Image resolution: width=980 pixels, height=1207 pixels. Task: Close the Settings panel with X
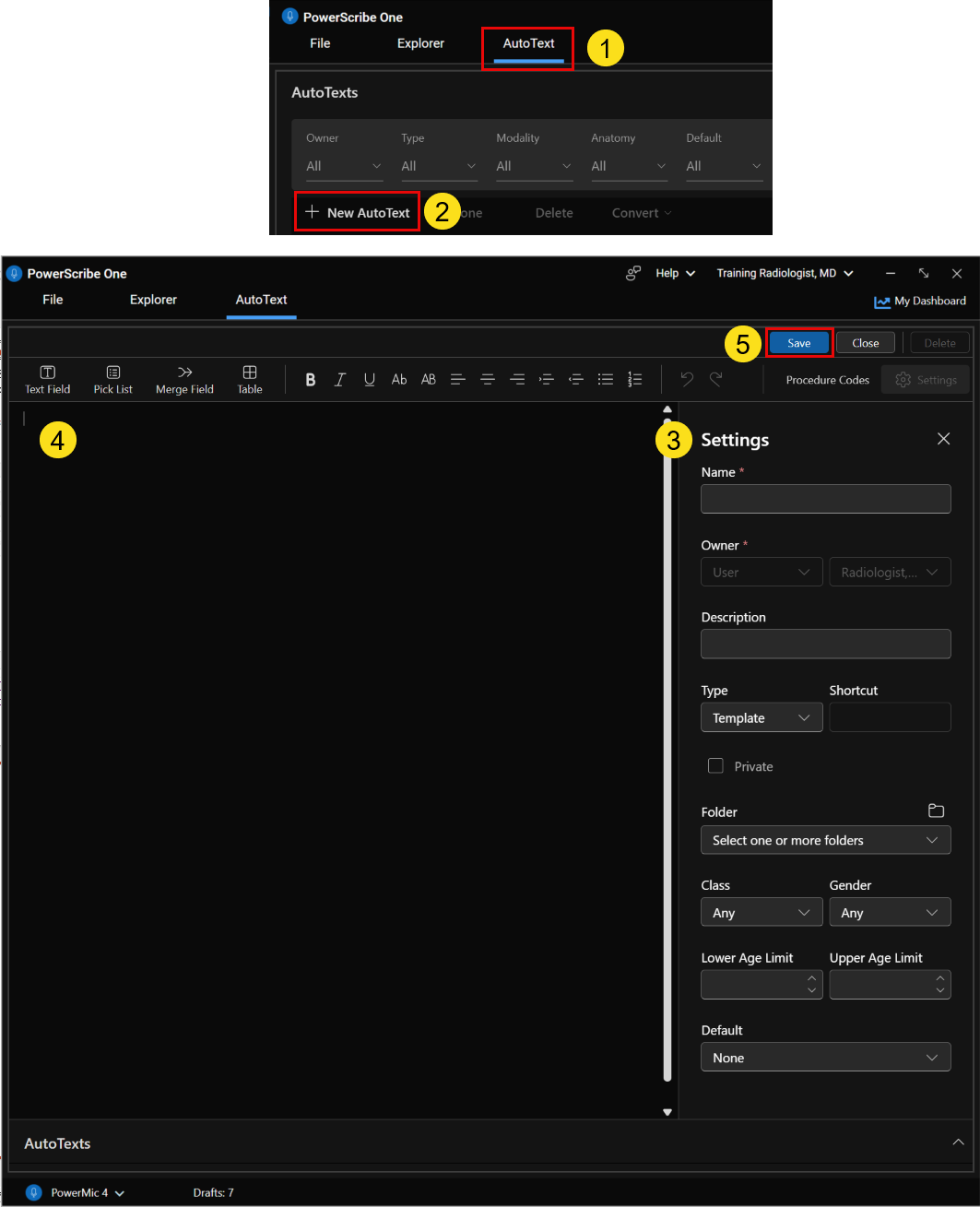[x=943, y=439]
